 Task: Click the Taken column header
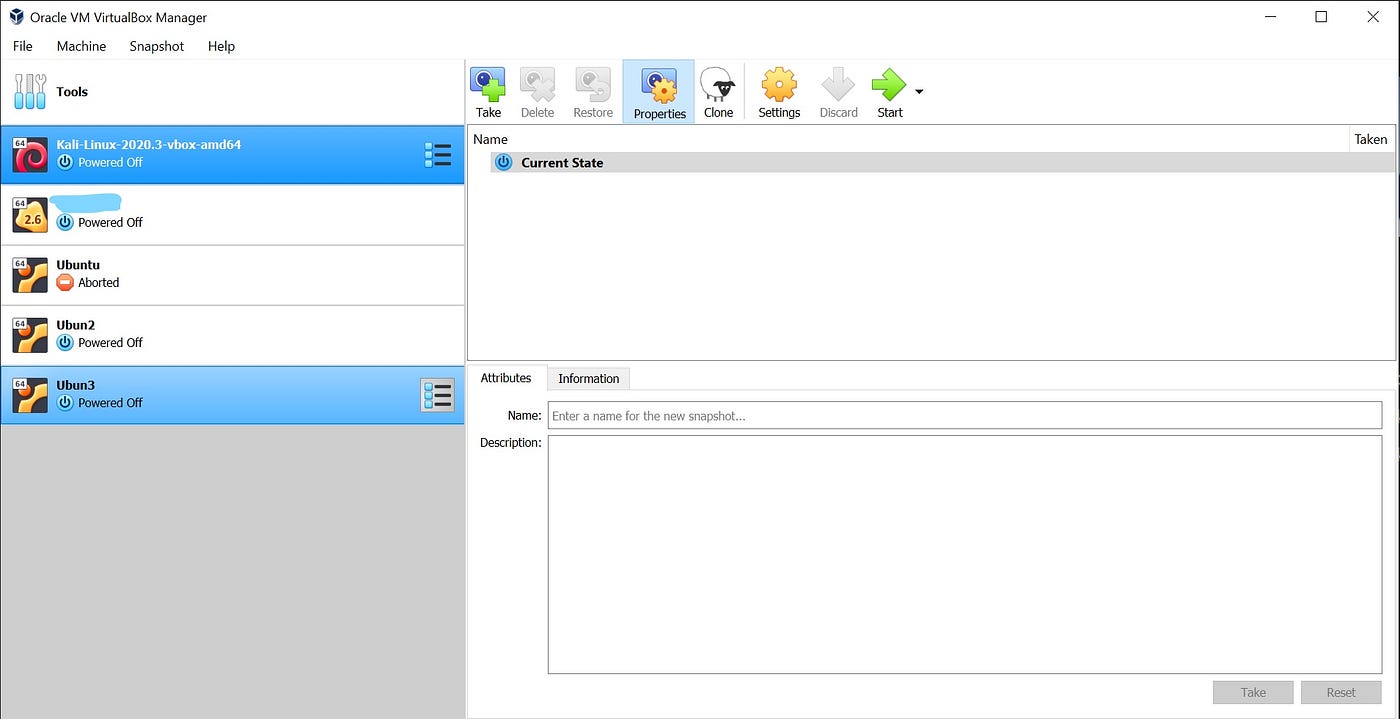[1371, 139]
